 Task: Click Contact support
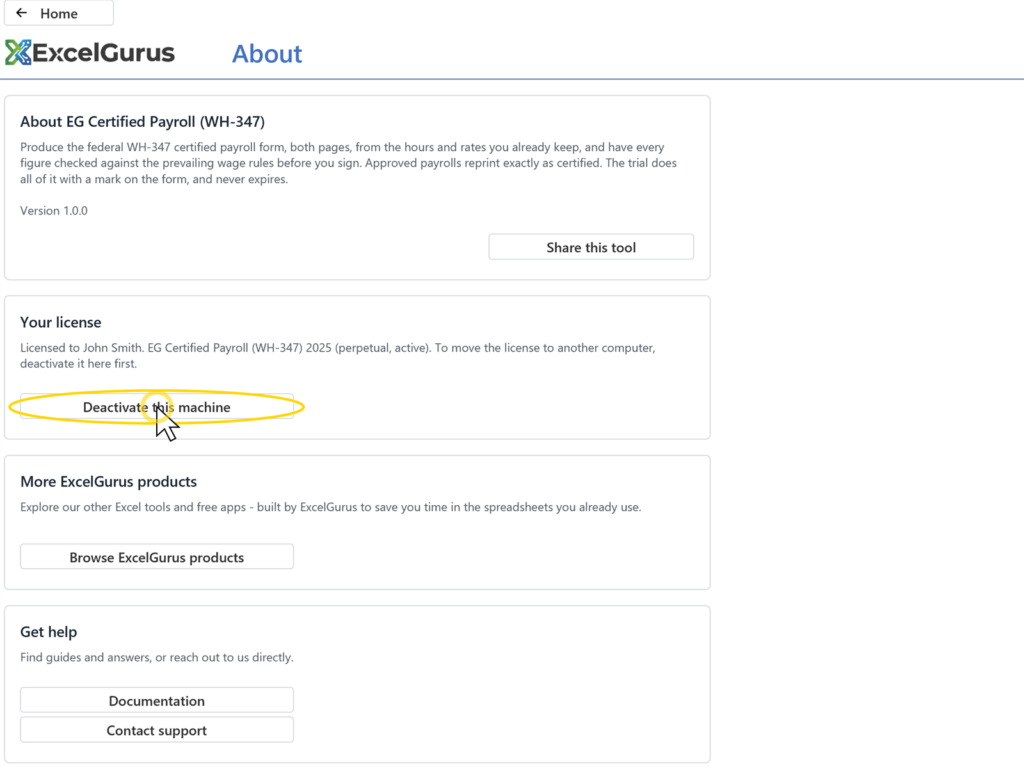pos(157,730)
